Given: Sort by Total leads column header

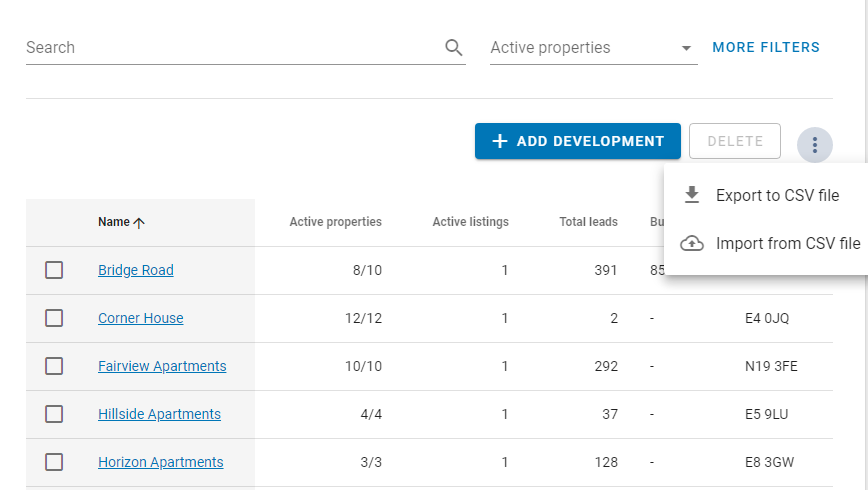Looking at the screenshot, I should [x=588, y=222].
